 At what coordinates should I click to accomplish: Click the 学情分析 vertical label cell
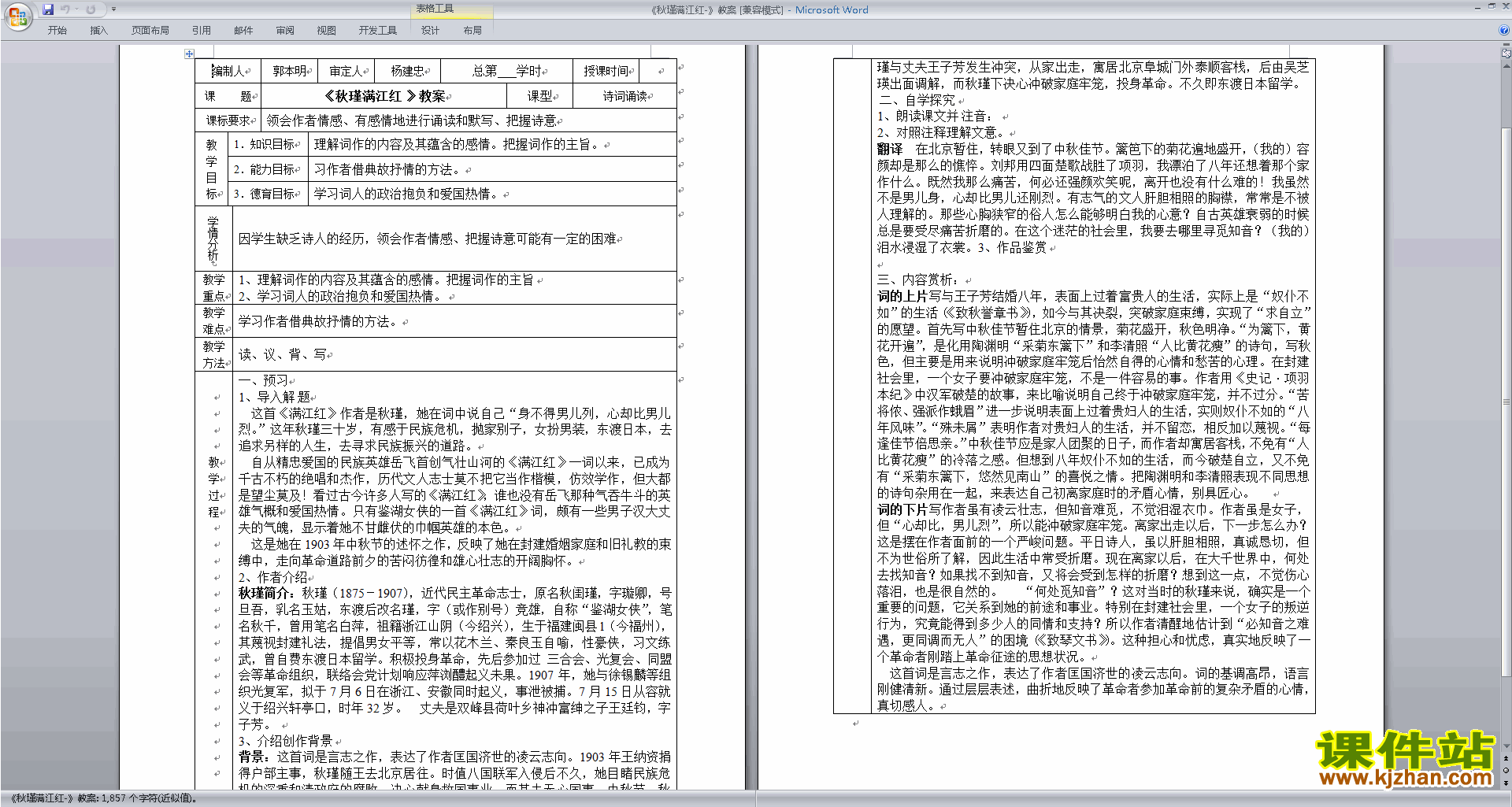tap(213, 239)
